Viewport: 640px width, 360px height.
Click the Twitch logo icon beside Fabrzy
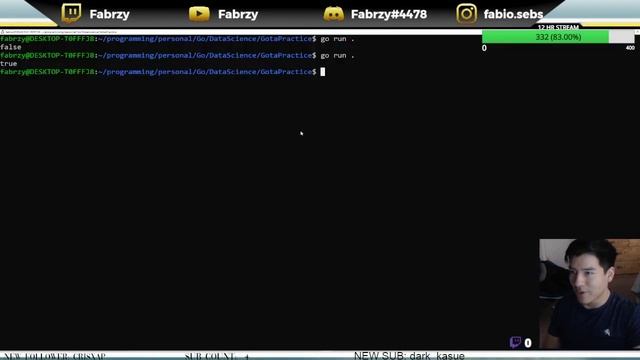pos(71,13)
